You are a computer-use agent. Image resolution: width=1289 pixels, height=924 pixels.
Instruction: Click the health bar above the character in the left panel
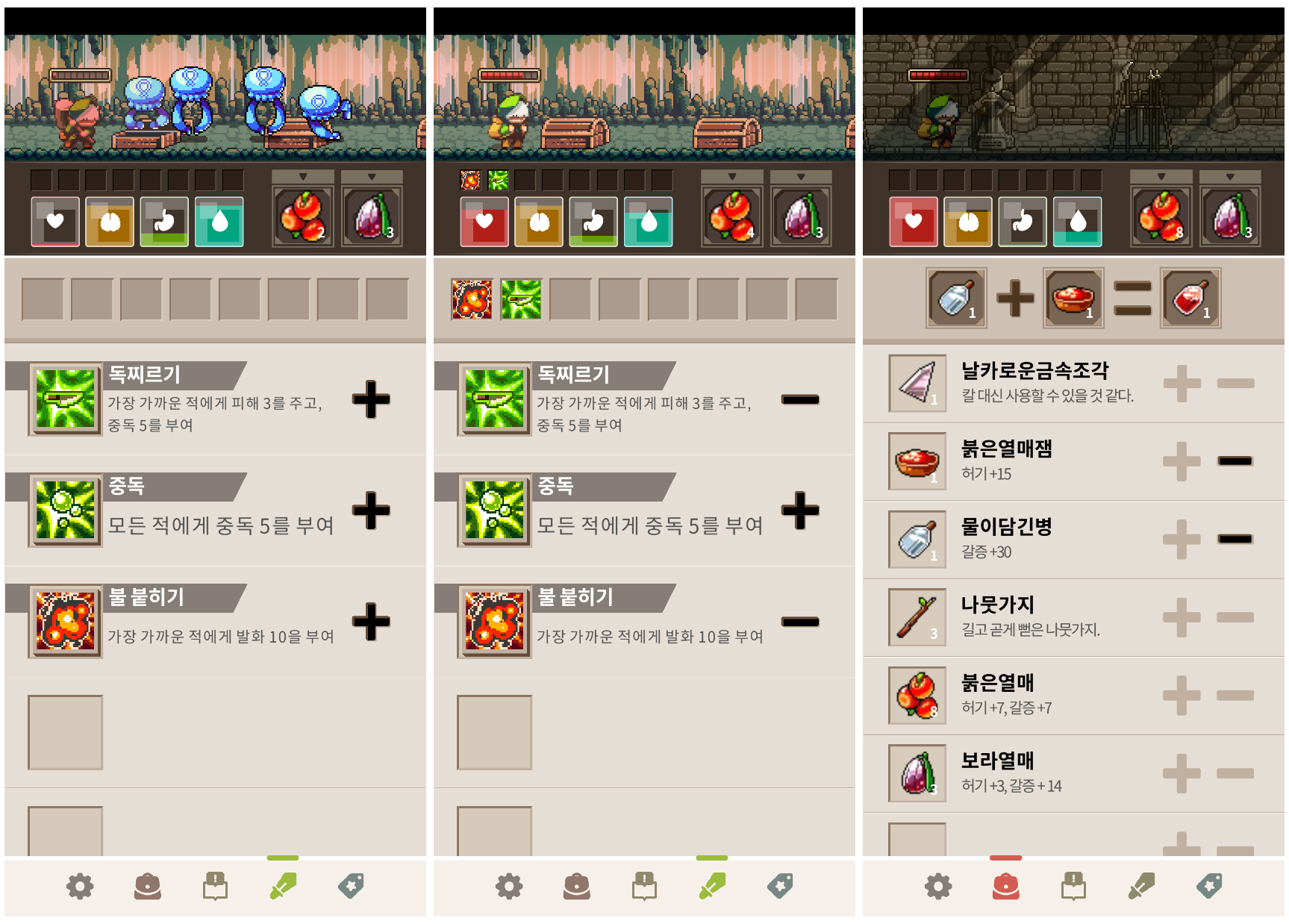(80, 75)
